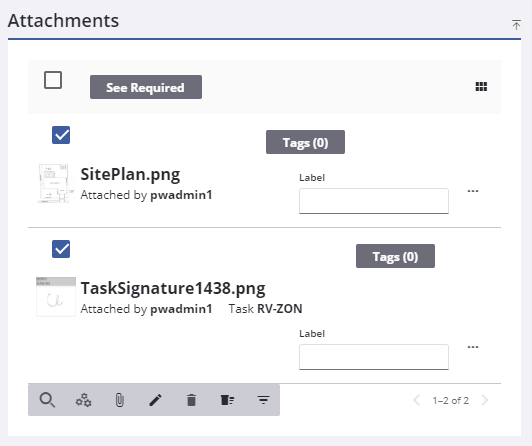Image resolution: width=532 pixels, height=446 pixels.
Task: Click the trash delete icon
Action: pos(191,400)
